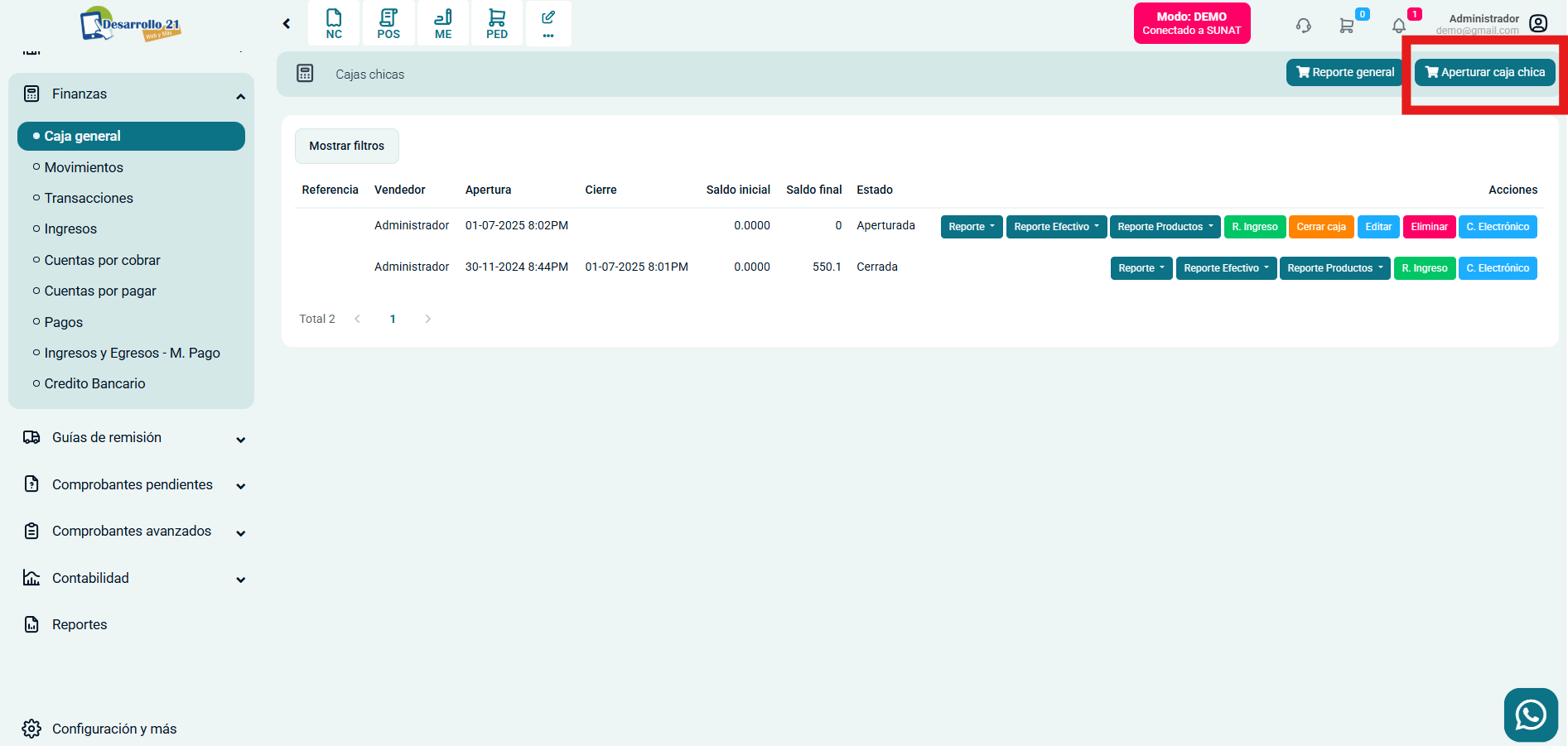Select Movimientos in the Finanzas menu

(x=84, y=167)
